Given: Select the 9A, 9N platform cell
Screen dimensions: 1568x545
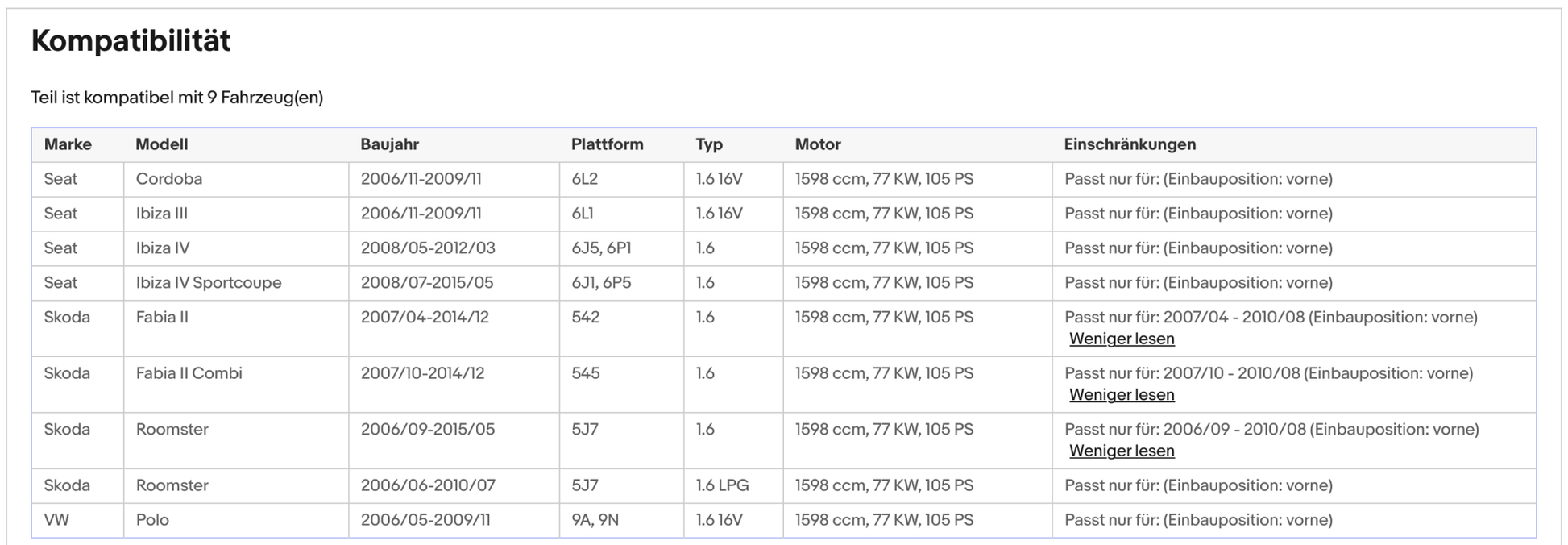Looking at the screenshot, I should [x=595, y=520].
